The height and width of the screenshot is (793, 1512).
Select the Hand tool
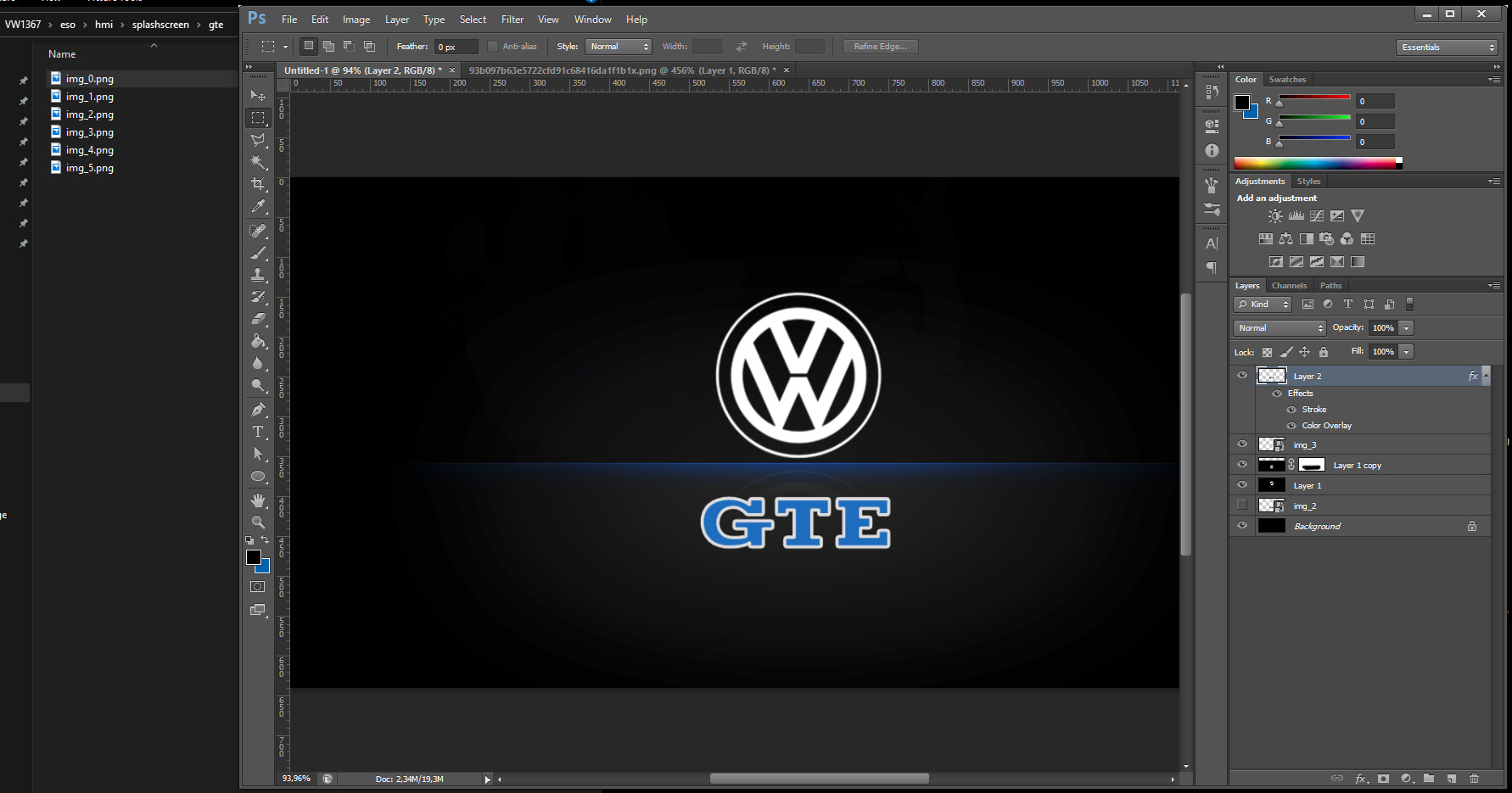pos(259,500)
